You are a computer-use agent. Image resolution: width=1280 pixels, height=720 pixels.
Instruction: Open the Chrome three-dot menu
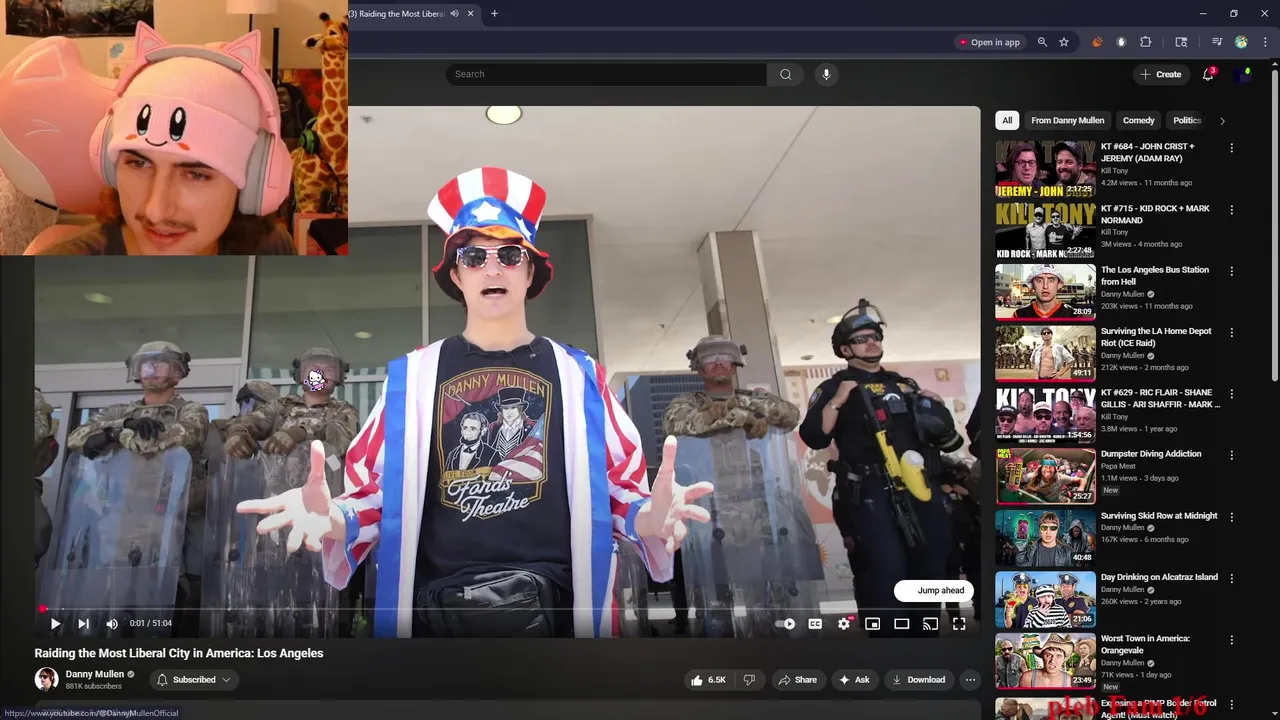point(1263,42)
